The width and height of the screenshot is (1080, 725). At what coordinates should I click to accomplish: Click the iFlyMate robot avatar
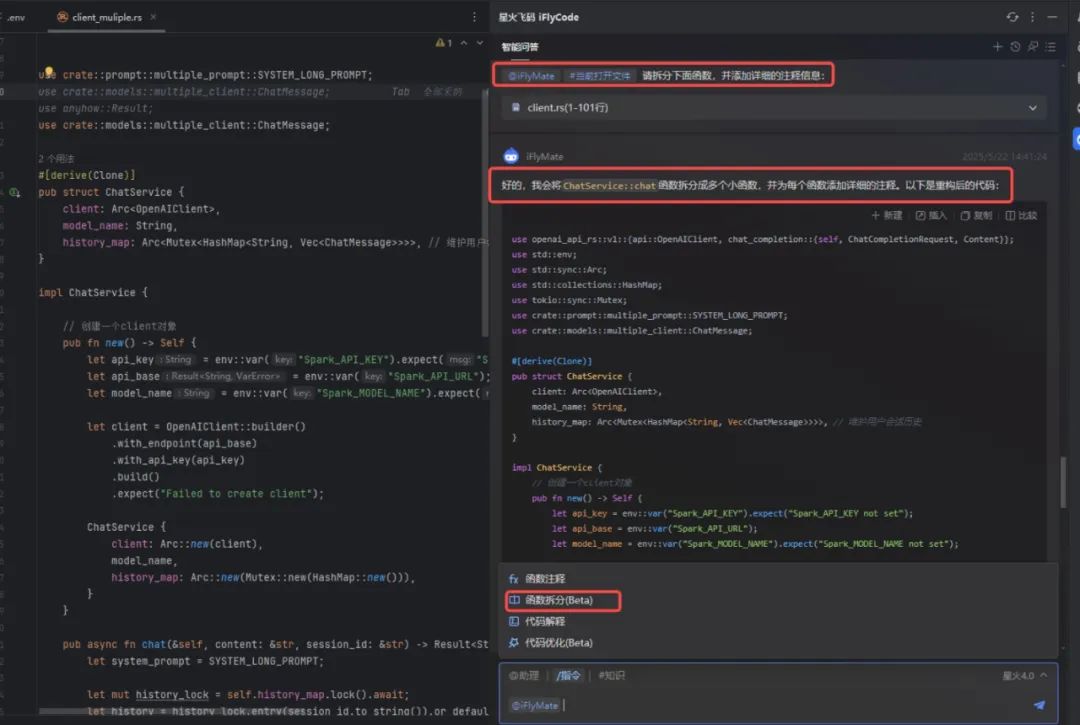click(510, 156)
